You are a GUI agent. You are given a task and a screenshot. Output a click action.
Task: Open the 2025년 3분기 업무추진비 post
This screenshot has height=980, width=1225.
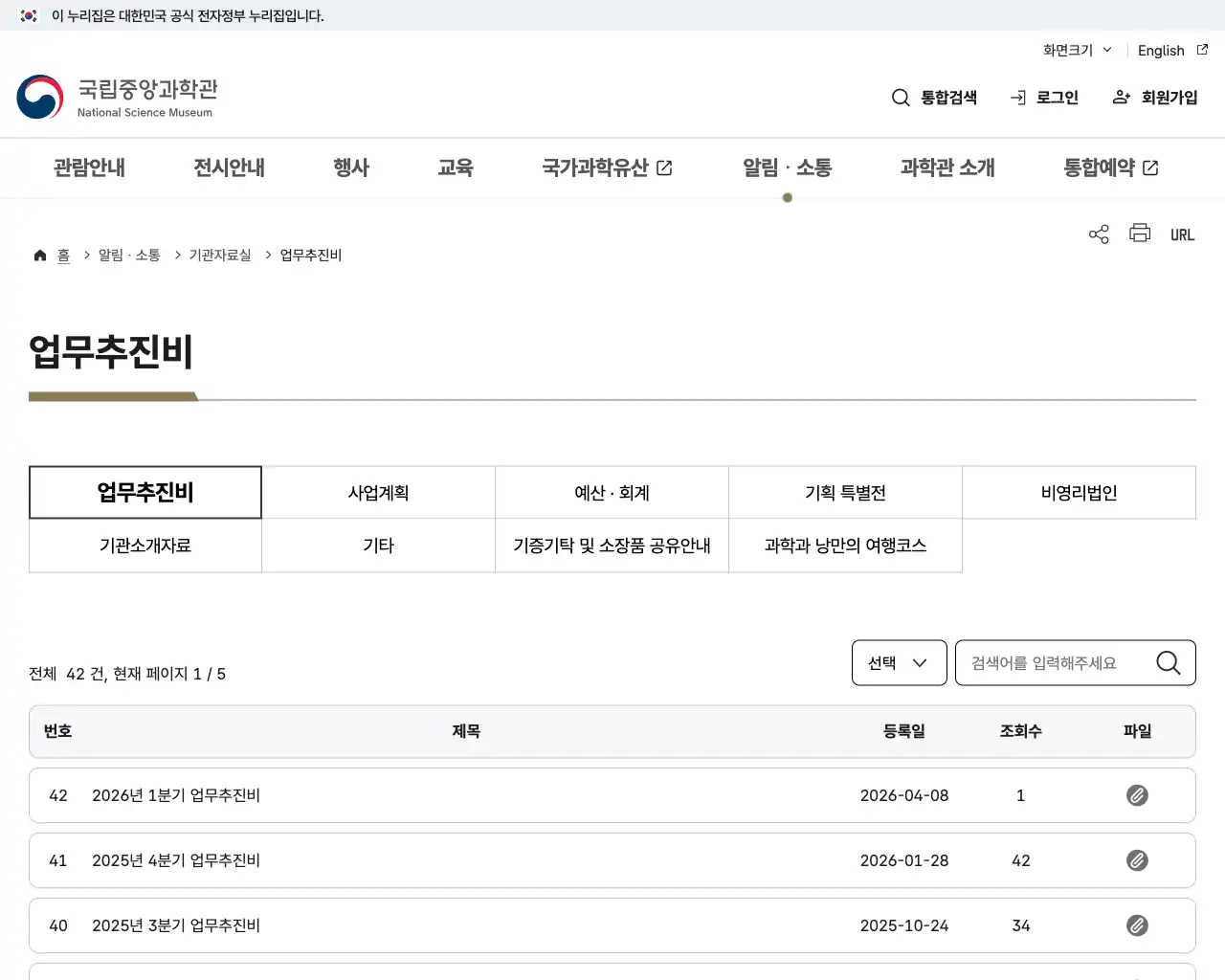pos(174,925)
